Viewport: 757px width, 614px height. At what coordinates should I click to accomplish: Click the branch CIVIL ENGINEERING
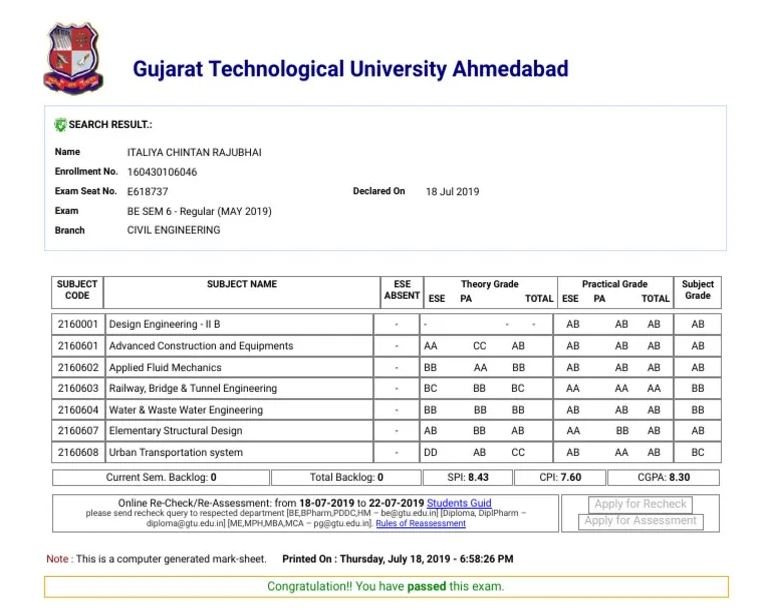click(x=173, y=230)
